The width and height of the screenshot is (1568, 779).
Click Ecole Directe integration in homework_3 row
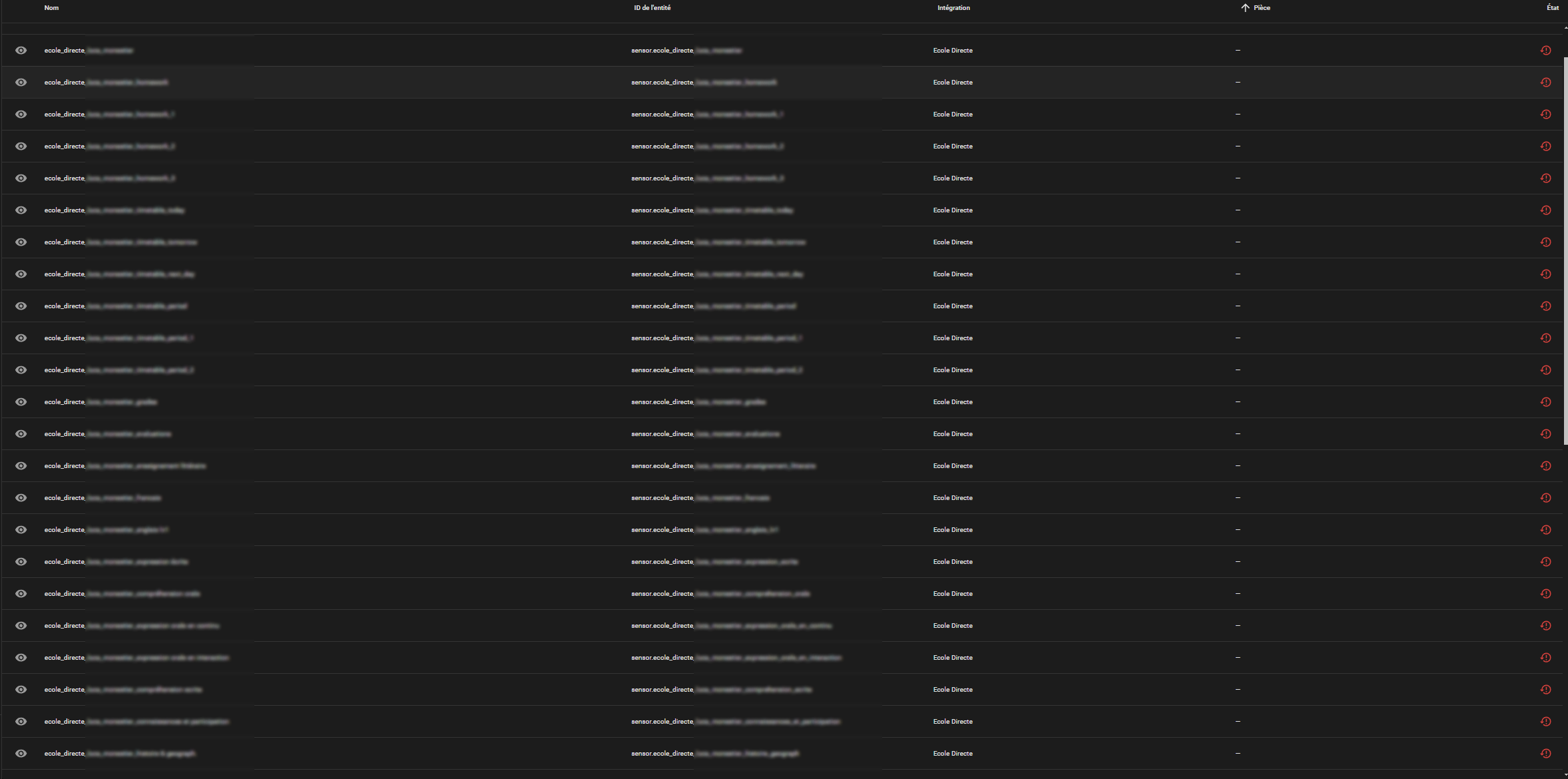953,178
